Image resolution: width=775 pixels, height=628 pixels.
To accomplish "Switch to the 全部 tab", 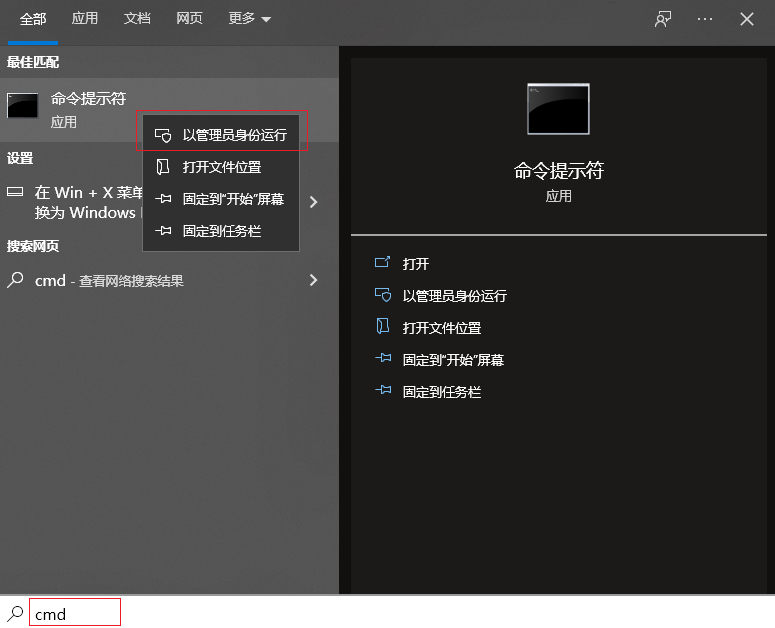I will (33, 19).
